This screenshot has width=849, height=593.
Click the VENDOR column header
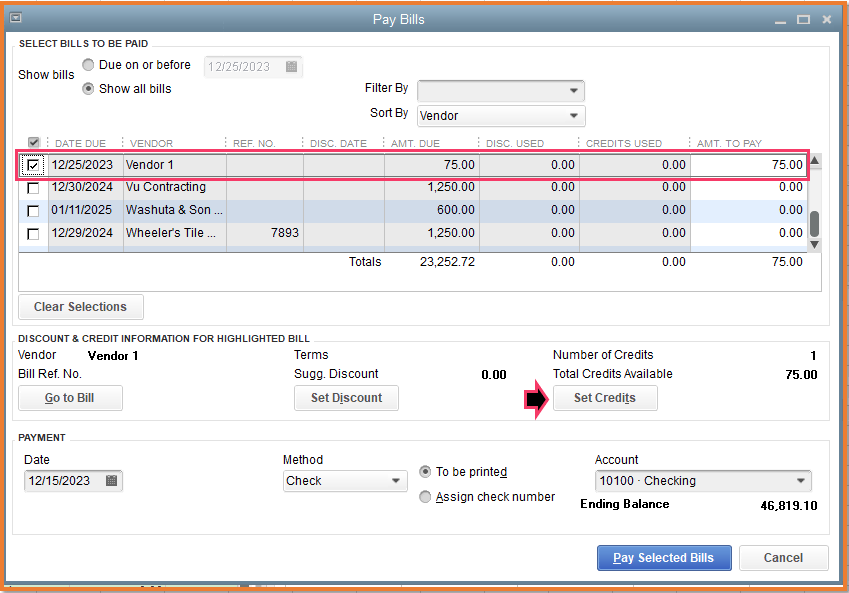151,144
